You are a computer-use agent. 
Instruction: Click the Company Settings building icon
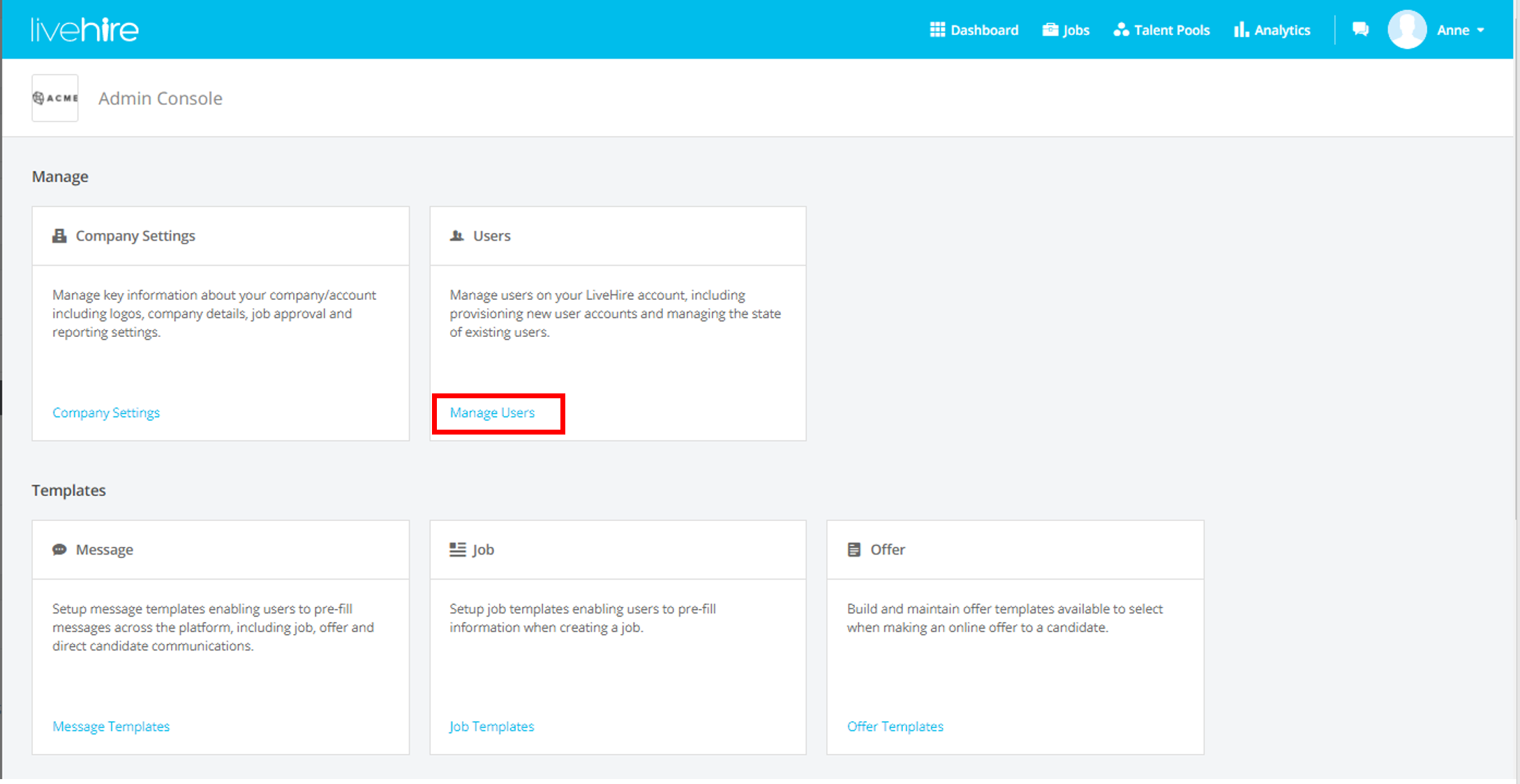point(59,236)
